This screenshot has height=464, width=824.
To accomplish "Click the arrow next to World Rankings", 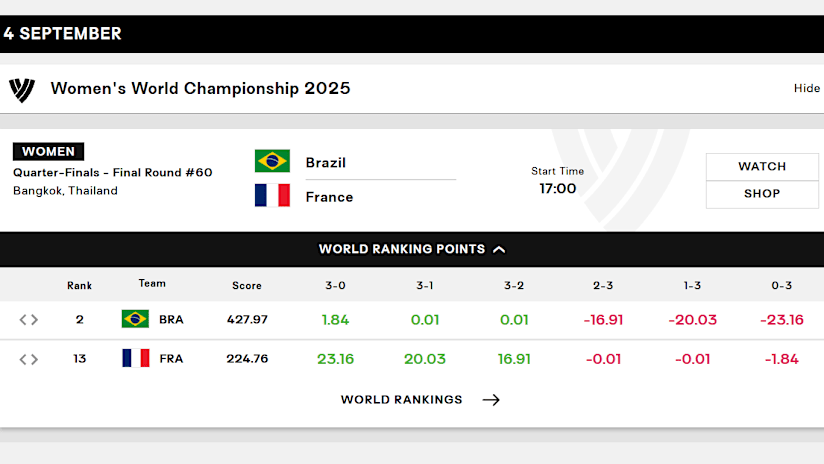I will tap(491, 400).
